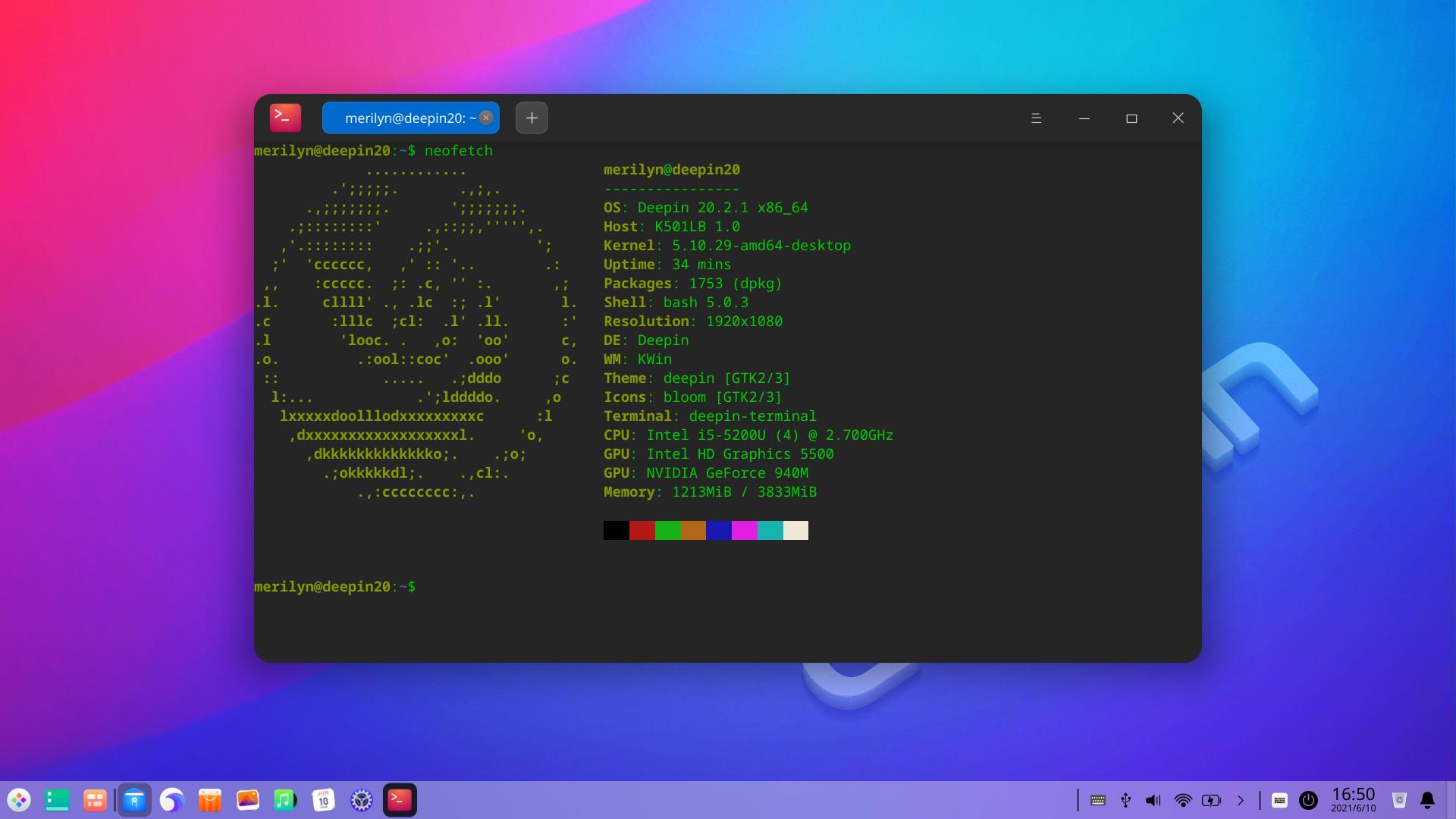Open the Music player from the dock
The width and height of the screenshot is (1456, 819).
pos(284,800)
